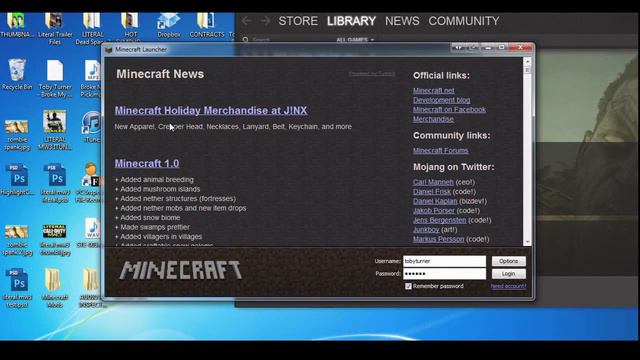Switch to the Steam COMMUNITY tab
The width and height of the screenshot is (640, 360).
(464, 21)
